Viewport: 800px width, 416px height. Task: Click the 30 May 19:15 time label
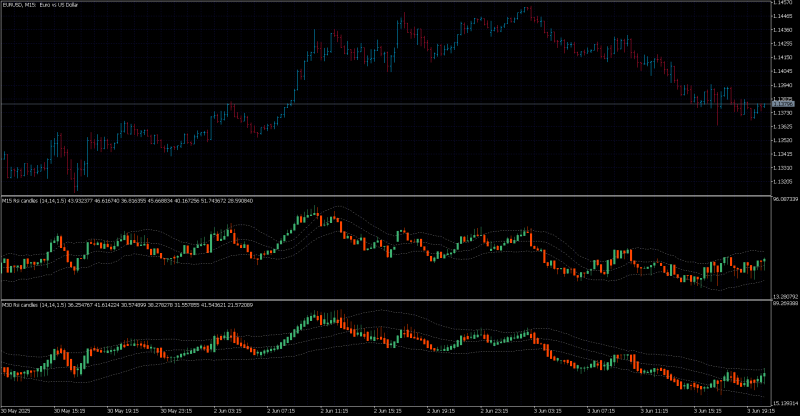(x=122, y=410)
